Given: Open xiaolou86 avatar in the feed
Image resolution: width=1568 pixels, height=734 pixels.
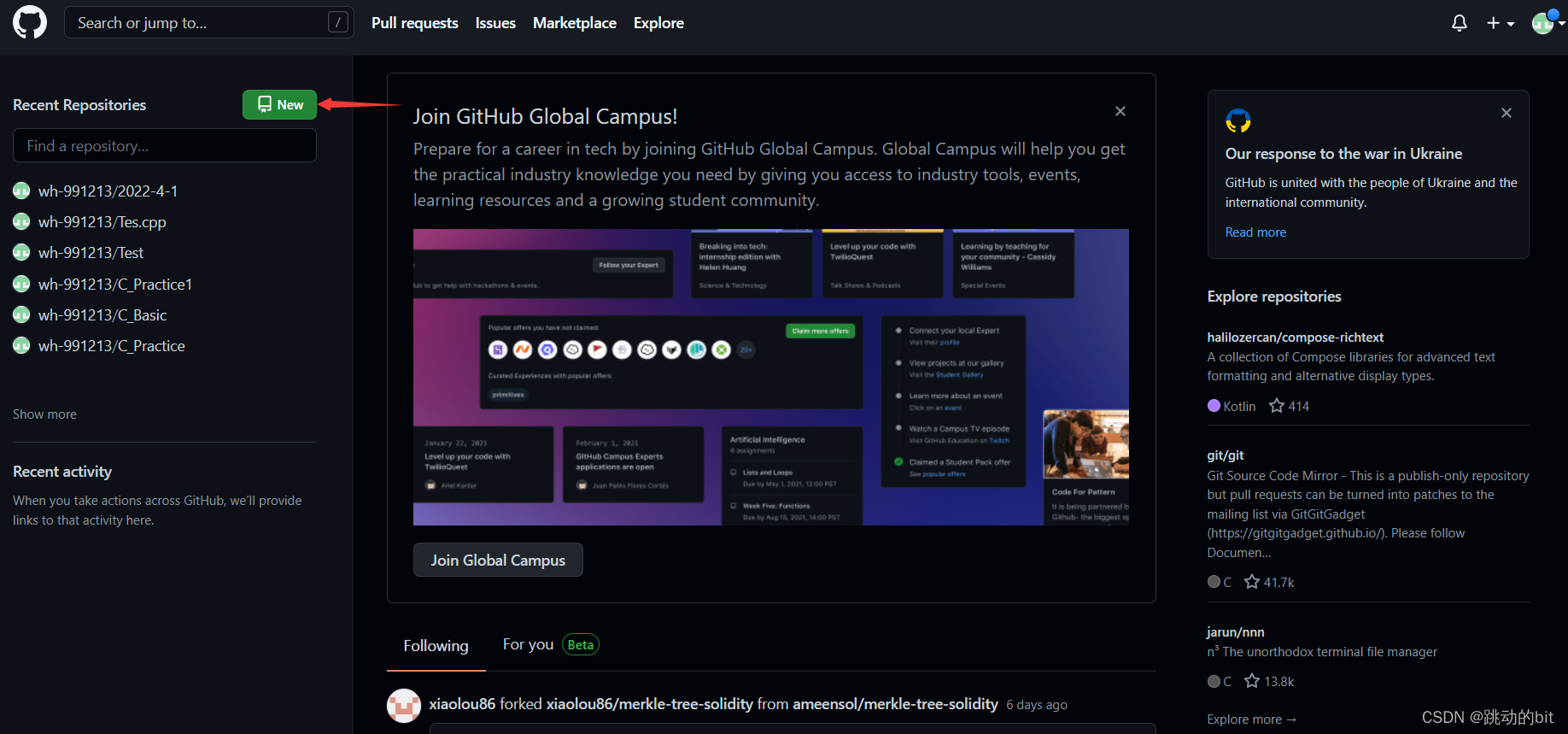Looking at the screenshot, I should (404, 706).
